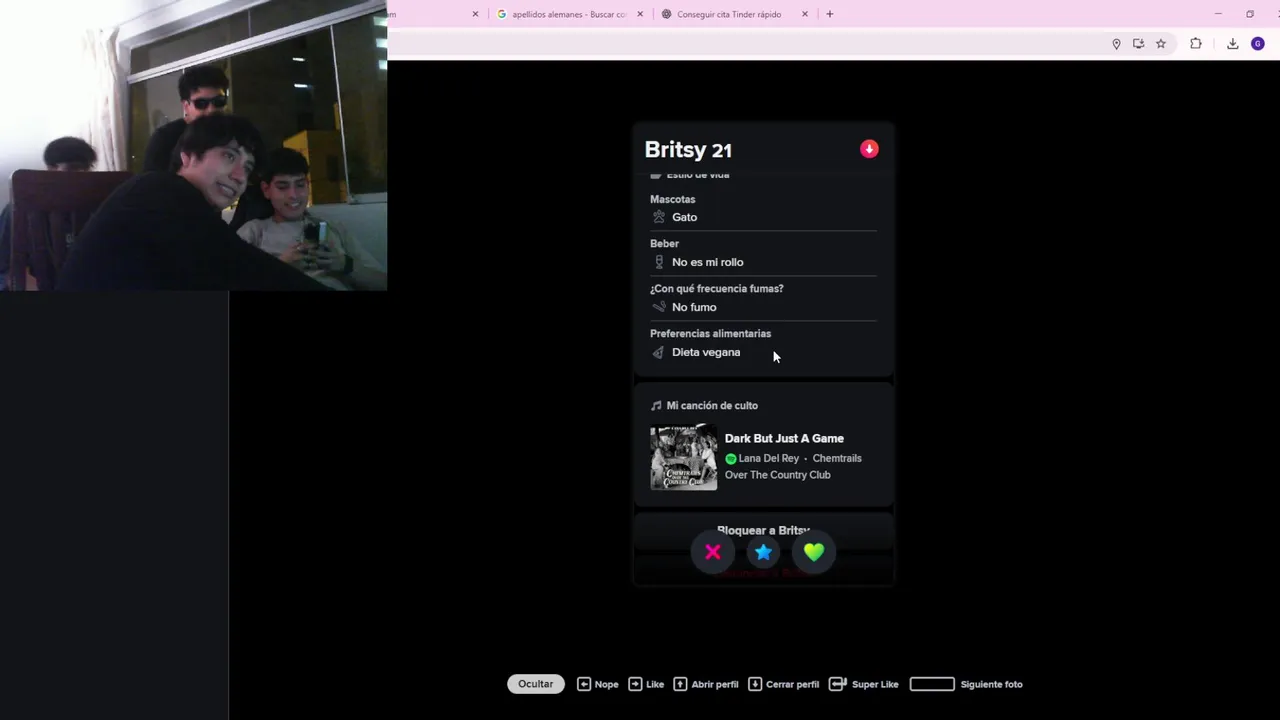Click Bloquear a Britsy
The image size is (1280, 720).
[763, 531]
